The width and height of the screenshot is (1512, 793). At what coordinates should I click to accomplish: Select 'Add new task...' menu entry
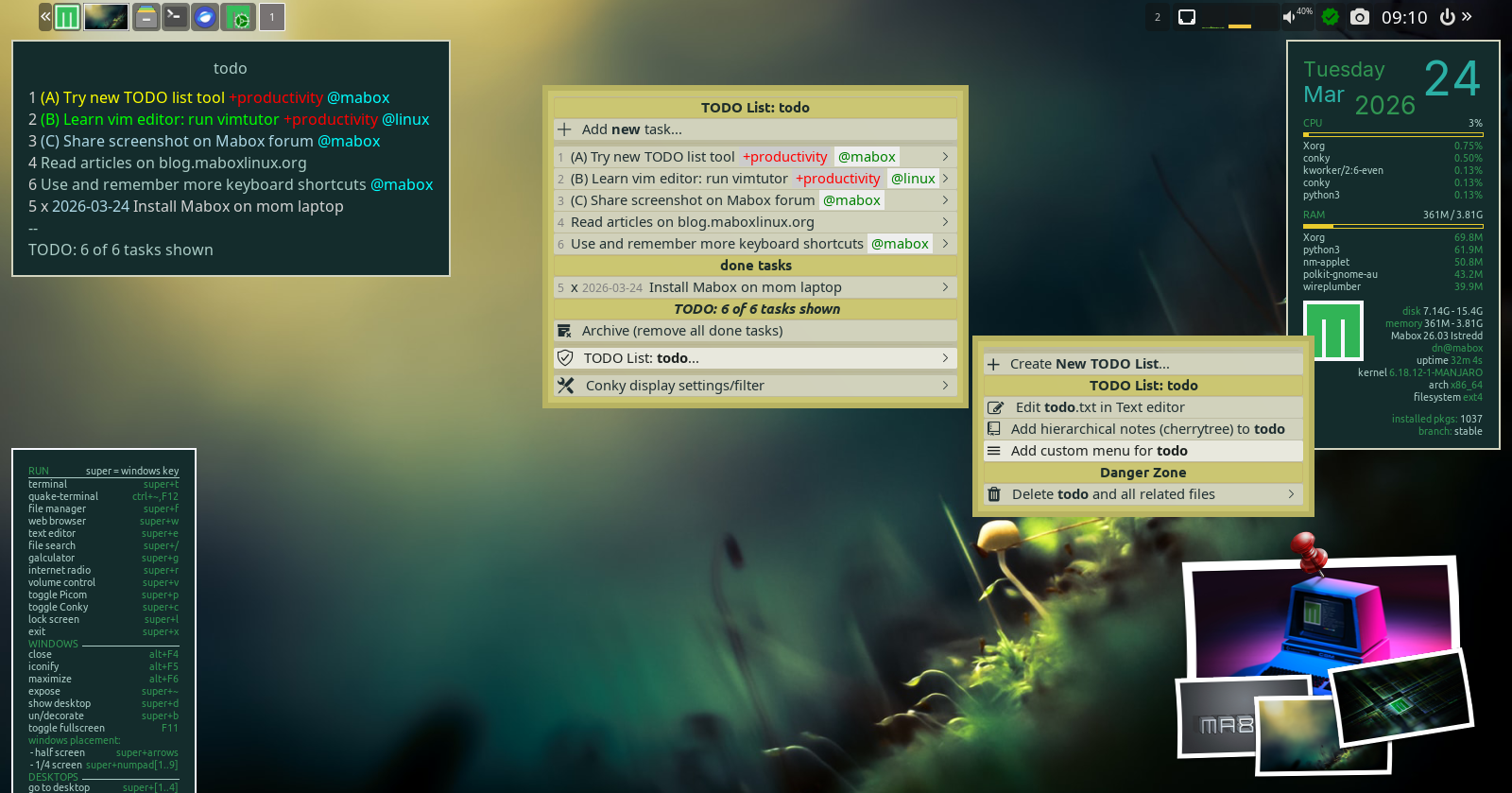pos(631,129)
